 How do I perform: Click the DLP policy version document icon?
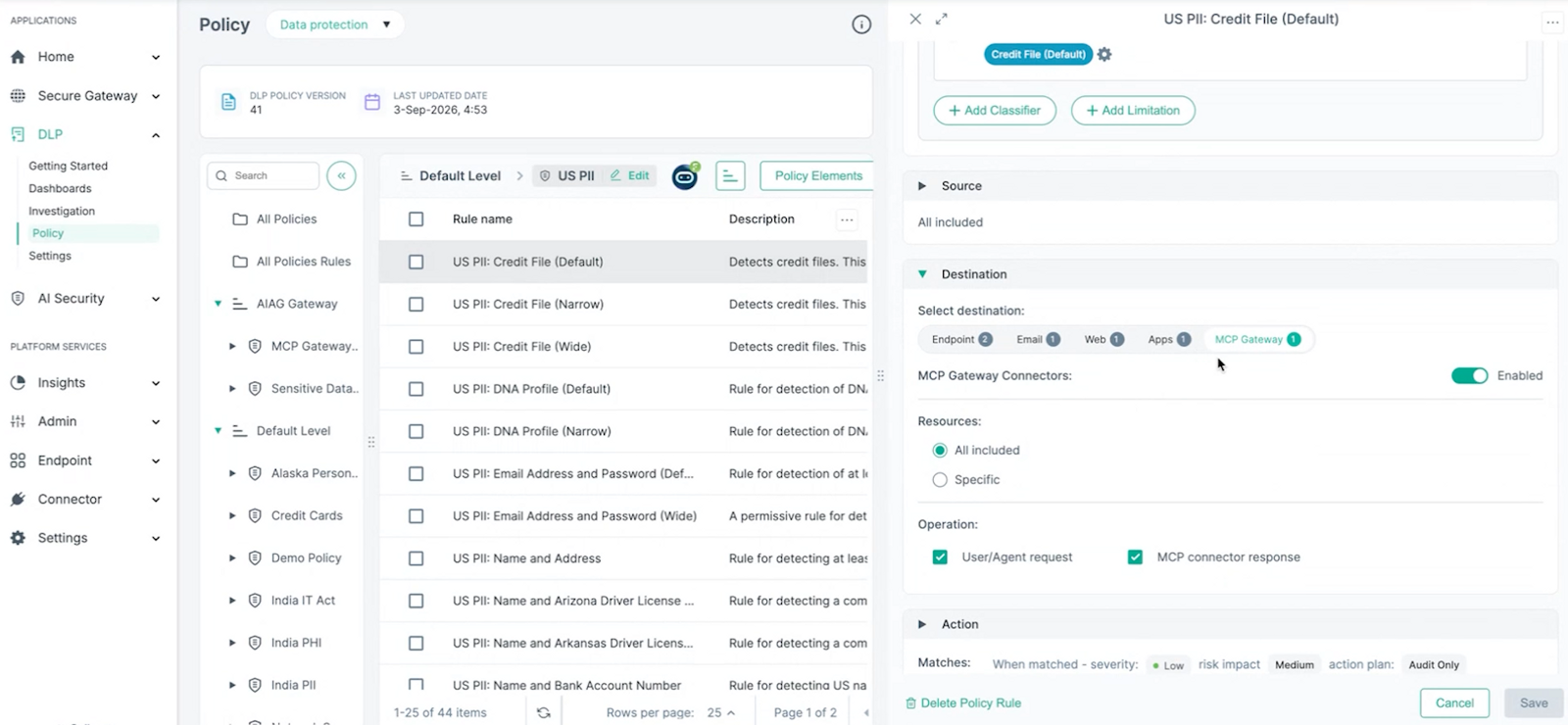(x=228, y=102)
